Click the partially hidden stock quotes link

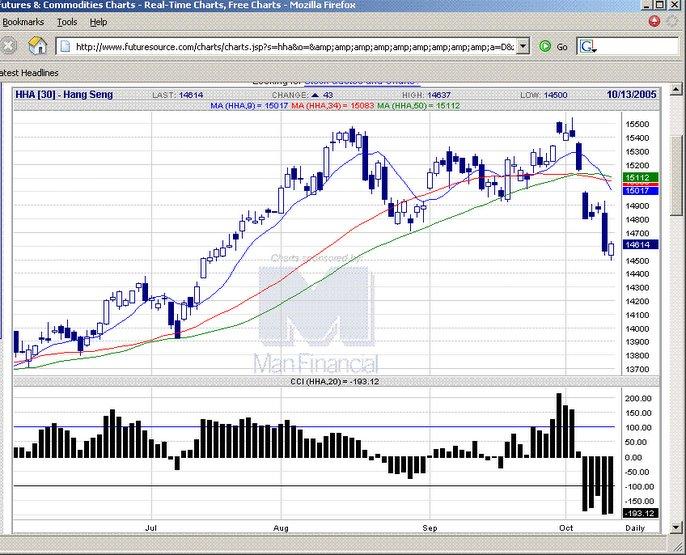coord(362,82)
